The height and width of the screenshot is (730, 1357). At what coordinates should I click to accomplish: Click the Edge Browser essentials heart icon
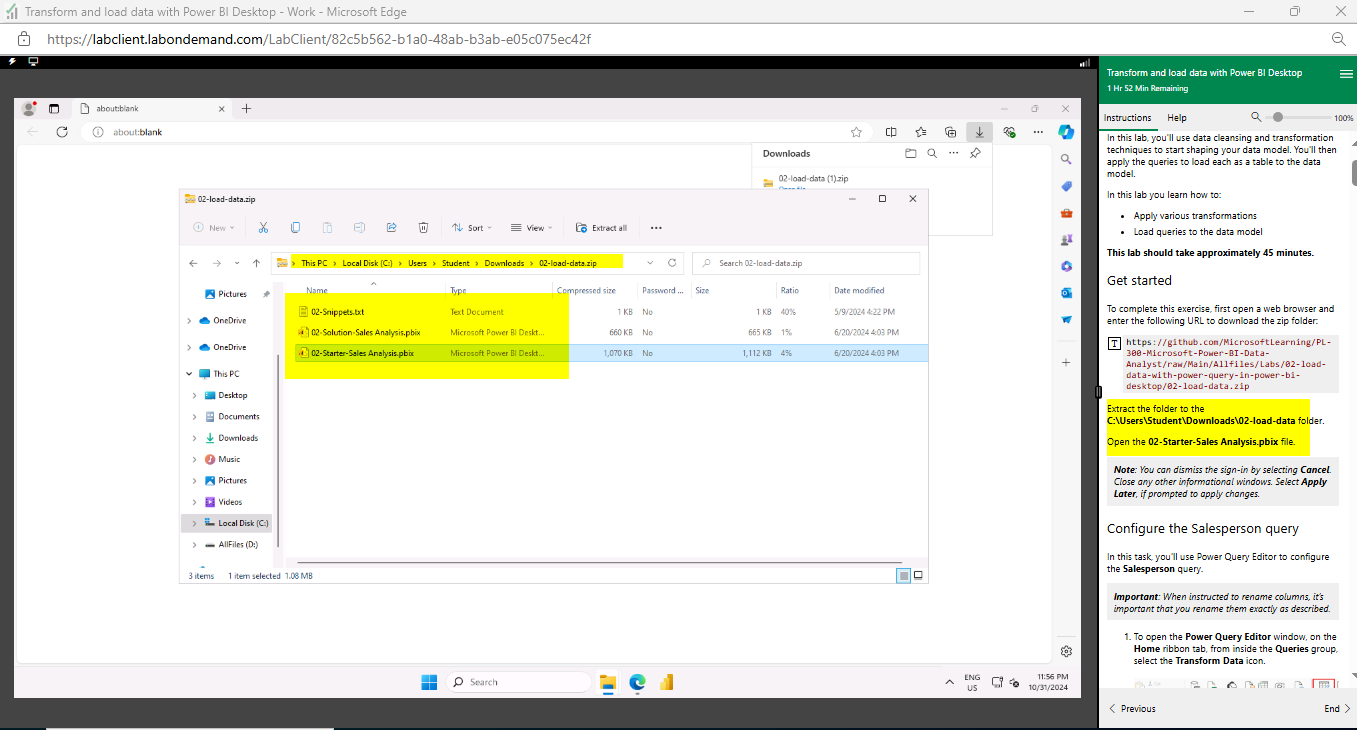pyautogui.click(x=1009, y=132)
